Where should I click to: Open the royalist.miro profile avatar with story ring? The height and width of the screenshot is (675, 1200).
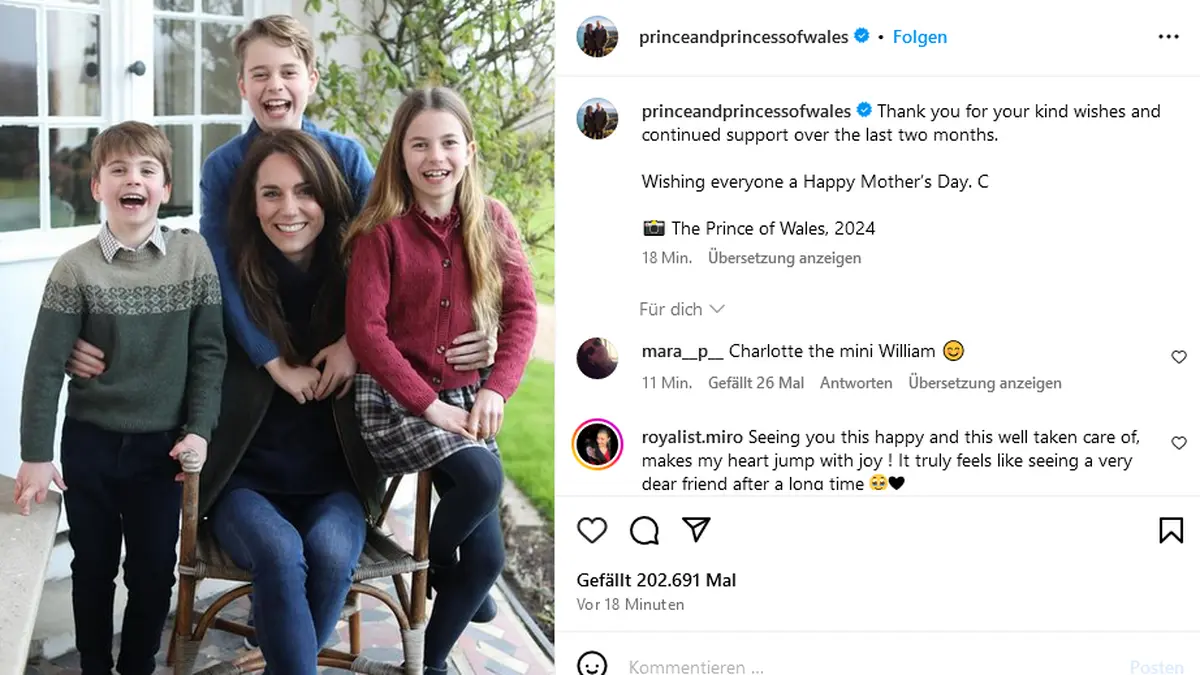[x=597, y=445]
